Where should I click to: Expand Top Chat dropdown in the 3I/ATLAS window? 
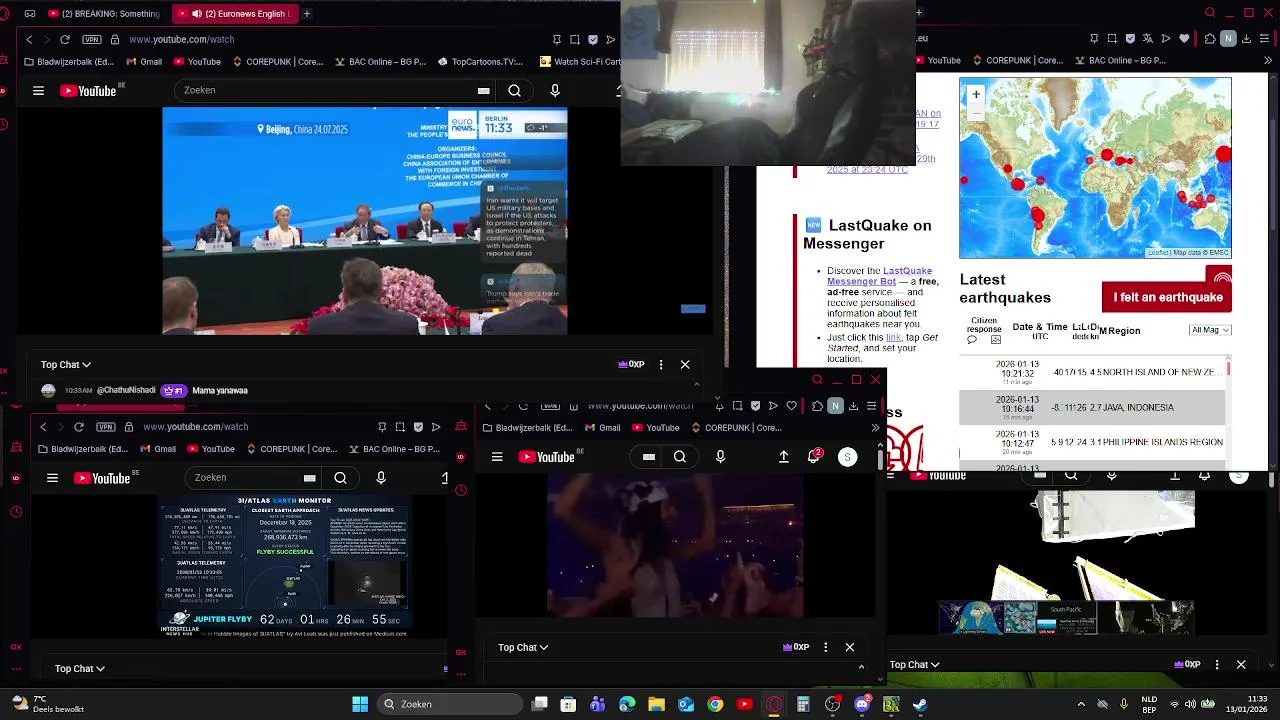point(80,669)
